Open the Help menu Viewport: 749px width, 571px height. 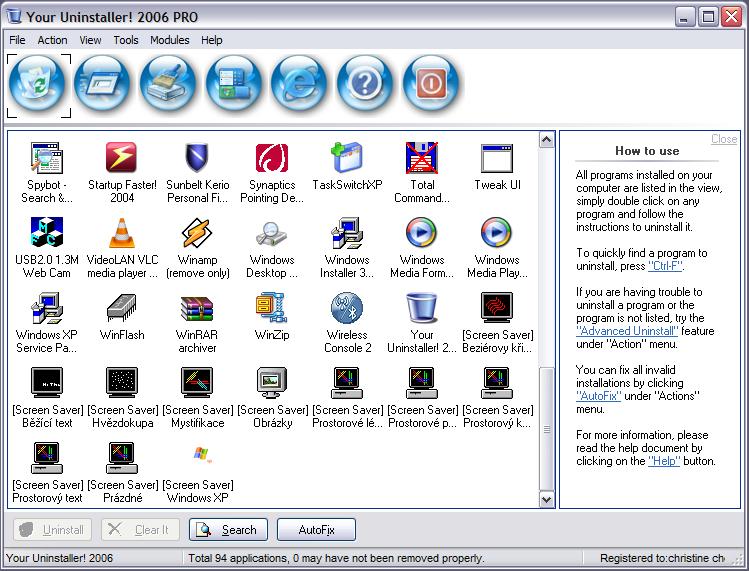[x=212, y=40]
